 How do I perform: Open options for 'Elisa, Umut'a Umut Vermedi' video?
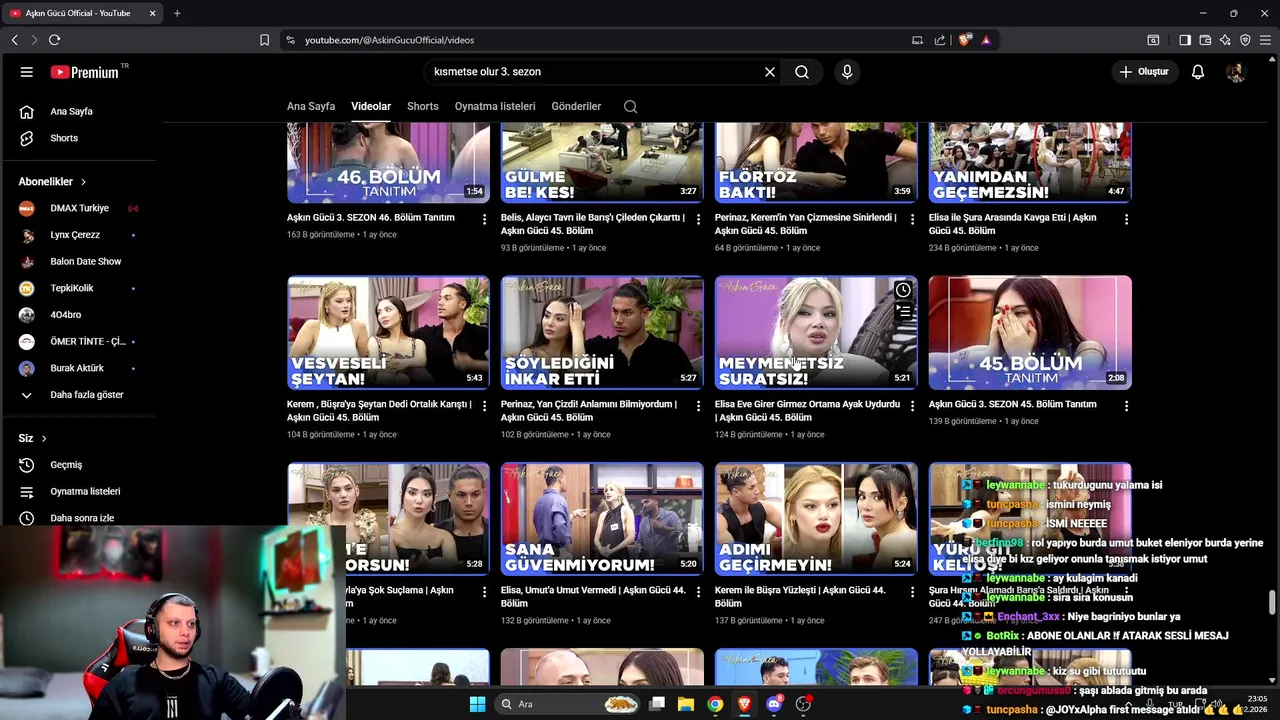point(698,592)
